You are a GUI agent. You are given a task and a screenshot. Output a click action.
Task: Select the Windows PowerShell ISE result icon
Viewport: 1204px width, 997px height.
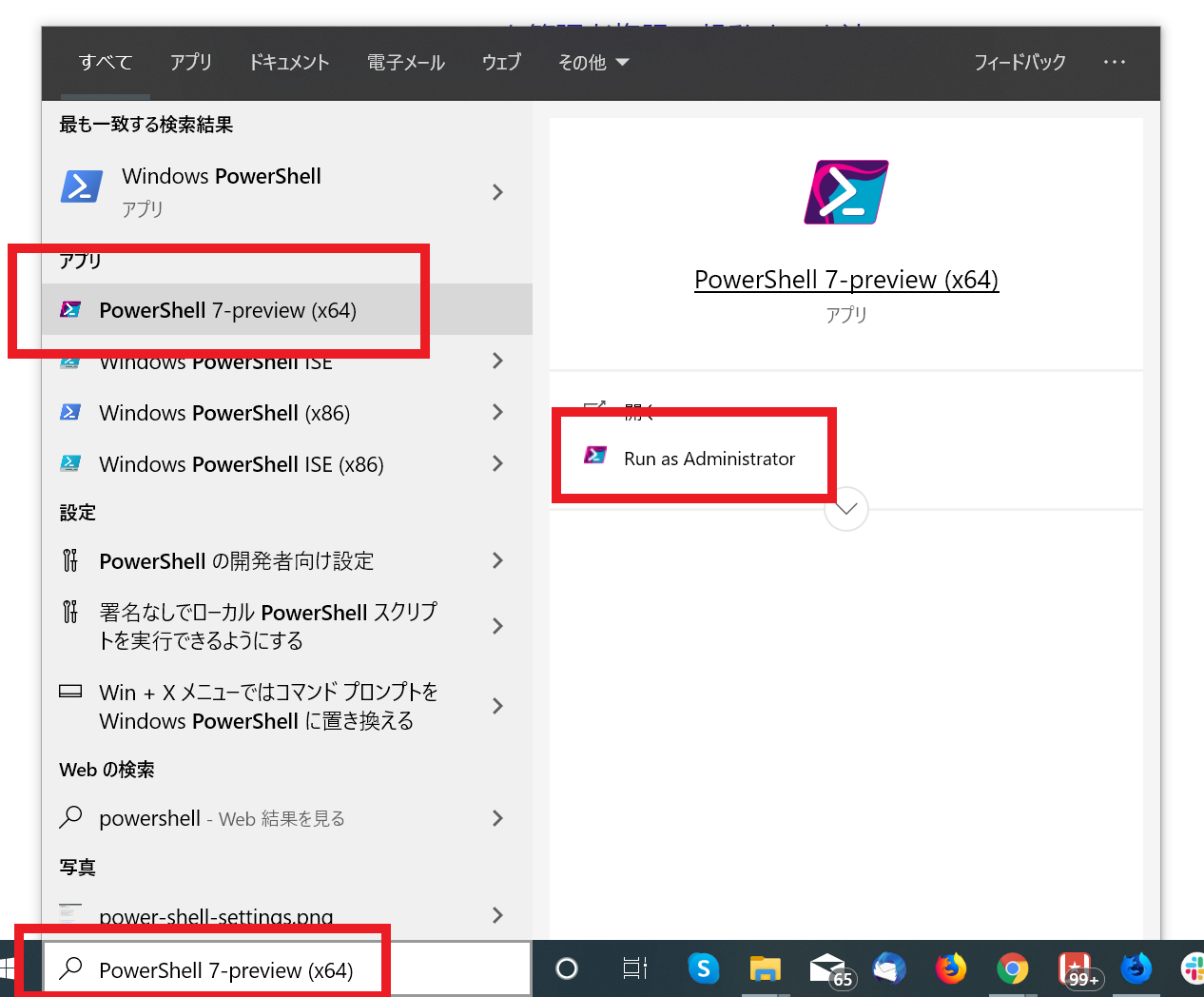click(x=70, y=362)
